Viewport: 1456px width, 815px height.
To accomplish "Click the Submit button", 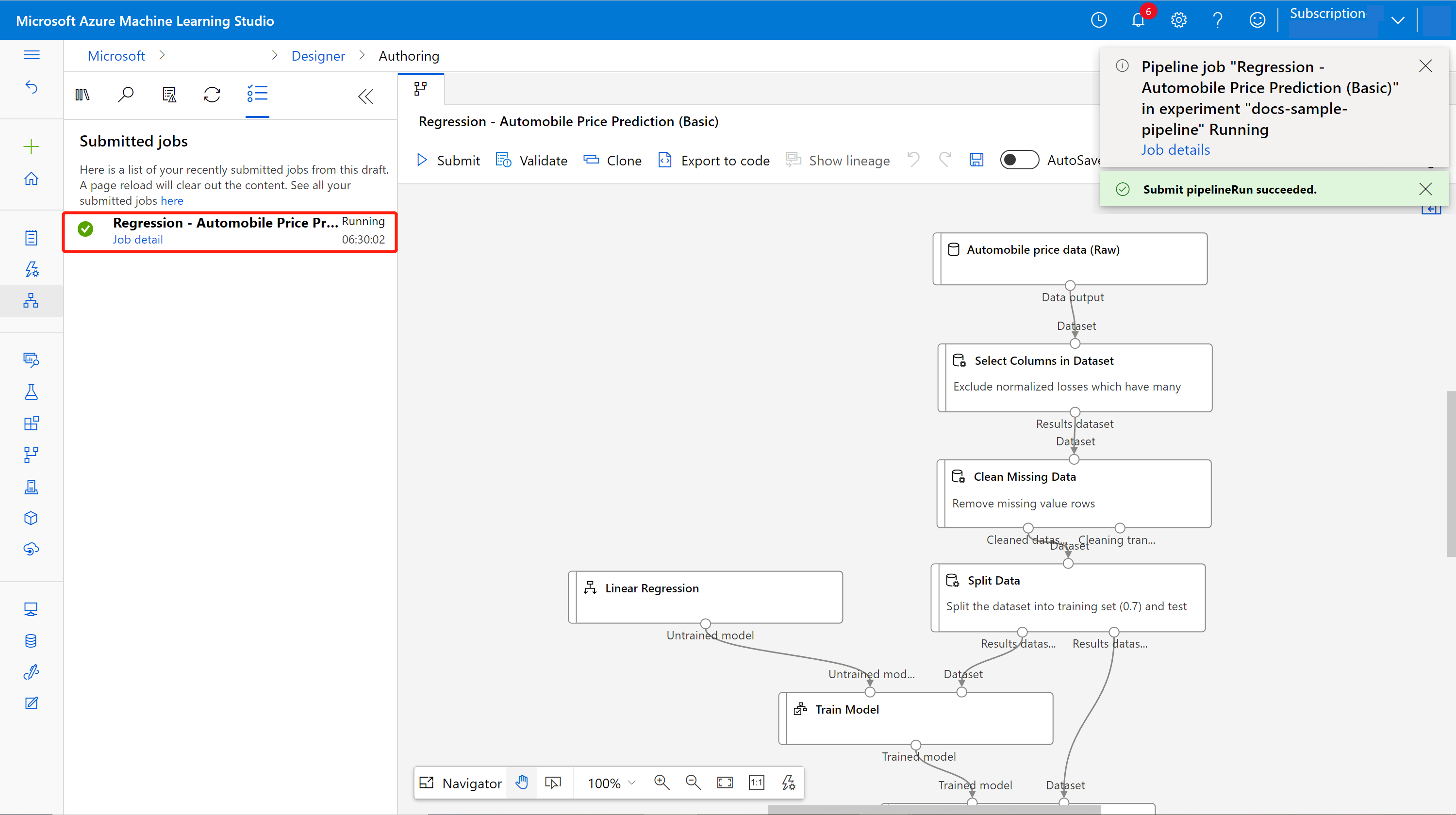I will (448, 161).
